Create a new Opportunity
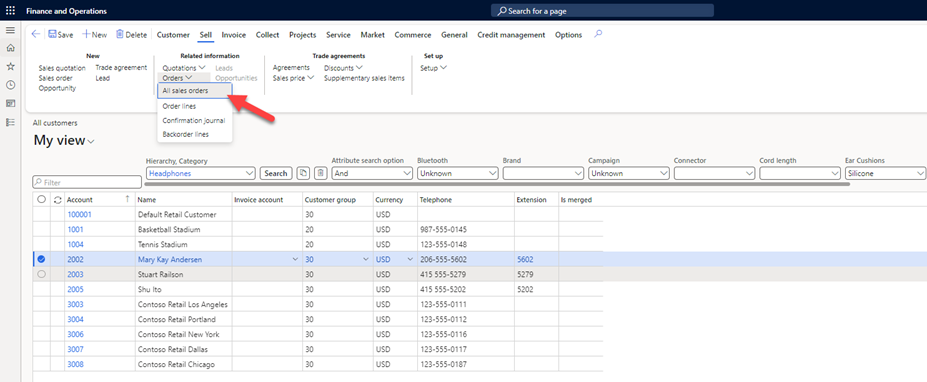The height and width of the screenshot is (382, 927). tap(57, 88)
